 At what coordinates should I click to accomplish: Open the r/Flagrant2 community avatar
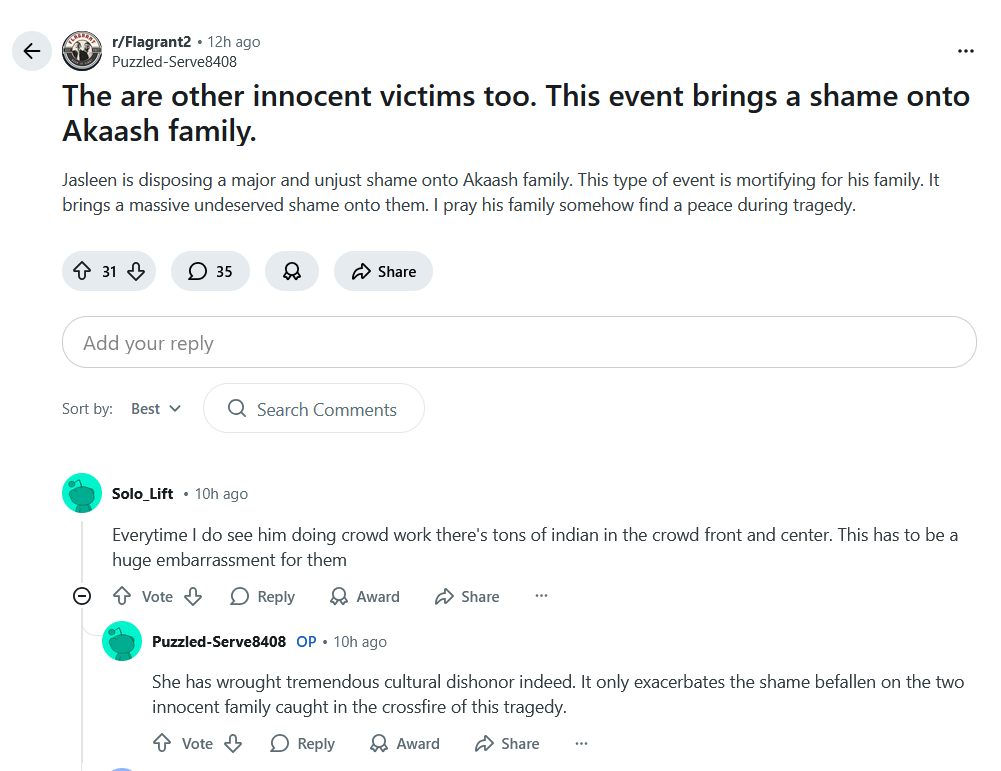tap(82, 51)
